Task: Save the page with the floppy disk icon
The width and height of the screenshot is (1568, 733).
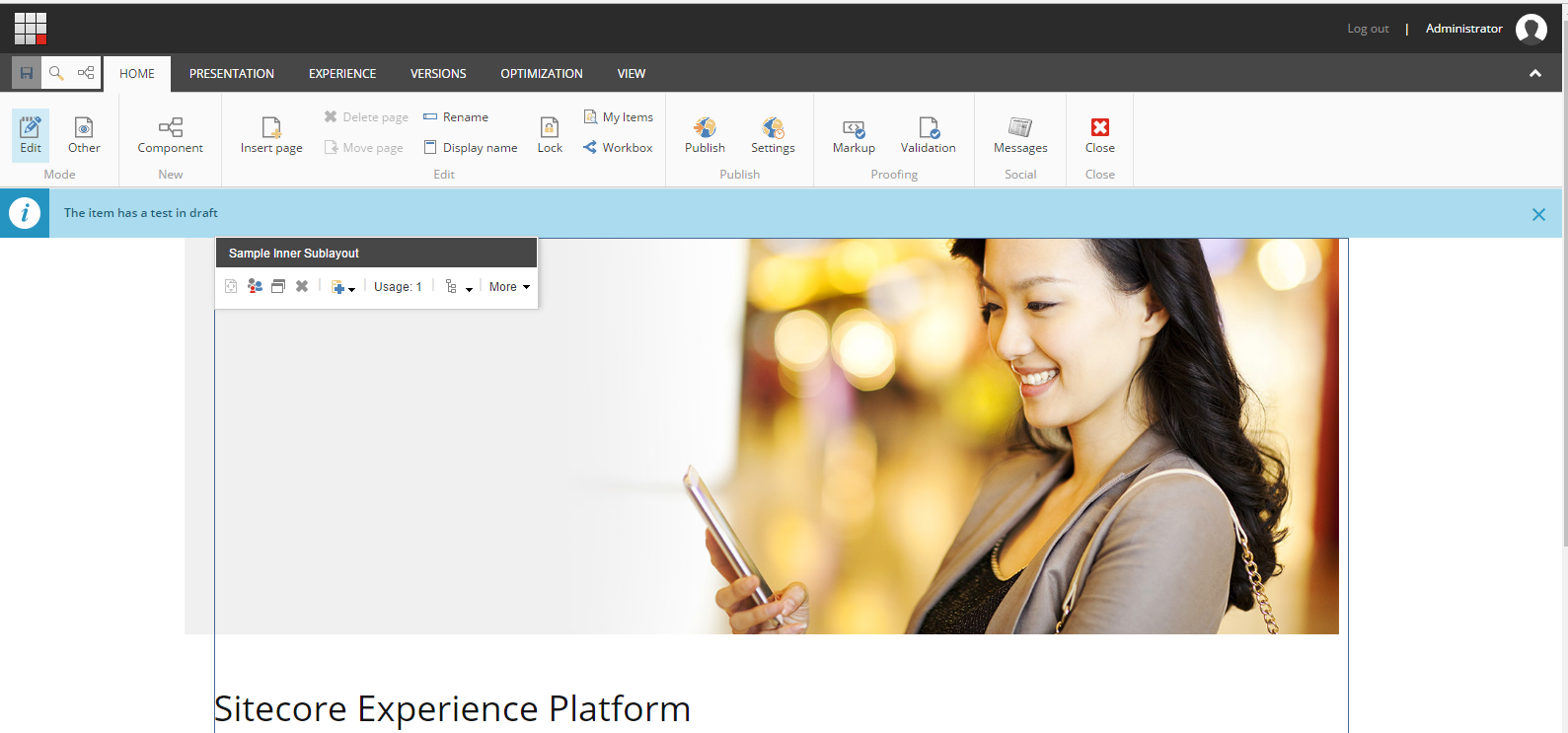Action: (x=27, y=73)
